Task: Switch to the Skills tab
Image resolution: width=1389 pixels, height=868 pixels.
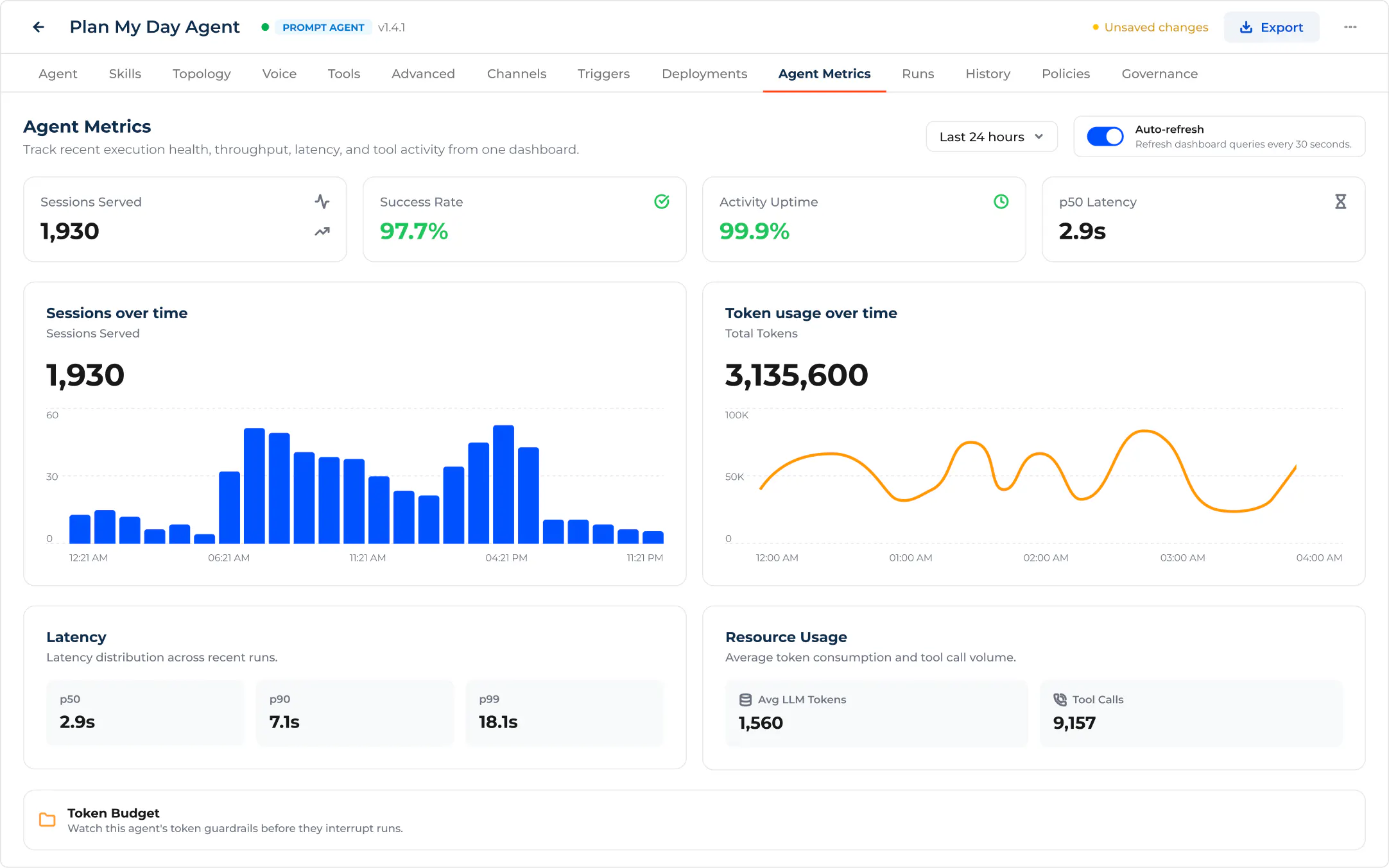Action: (x=125, y=74)
